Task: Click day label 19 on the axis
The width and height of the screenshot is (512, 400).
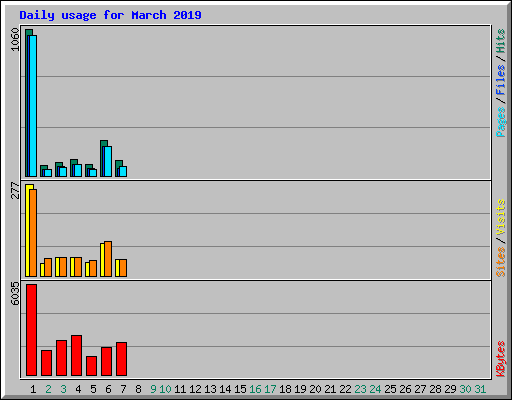Action: click(300, 389)
